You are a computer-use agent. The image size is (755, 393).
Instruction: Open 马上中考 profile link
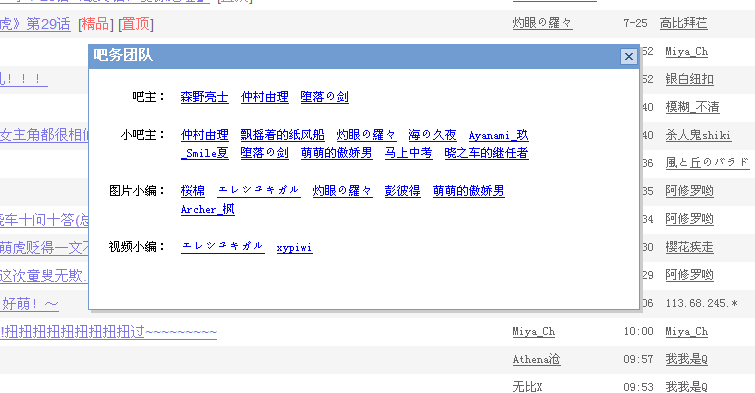[x=408, y=153]
